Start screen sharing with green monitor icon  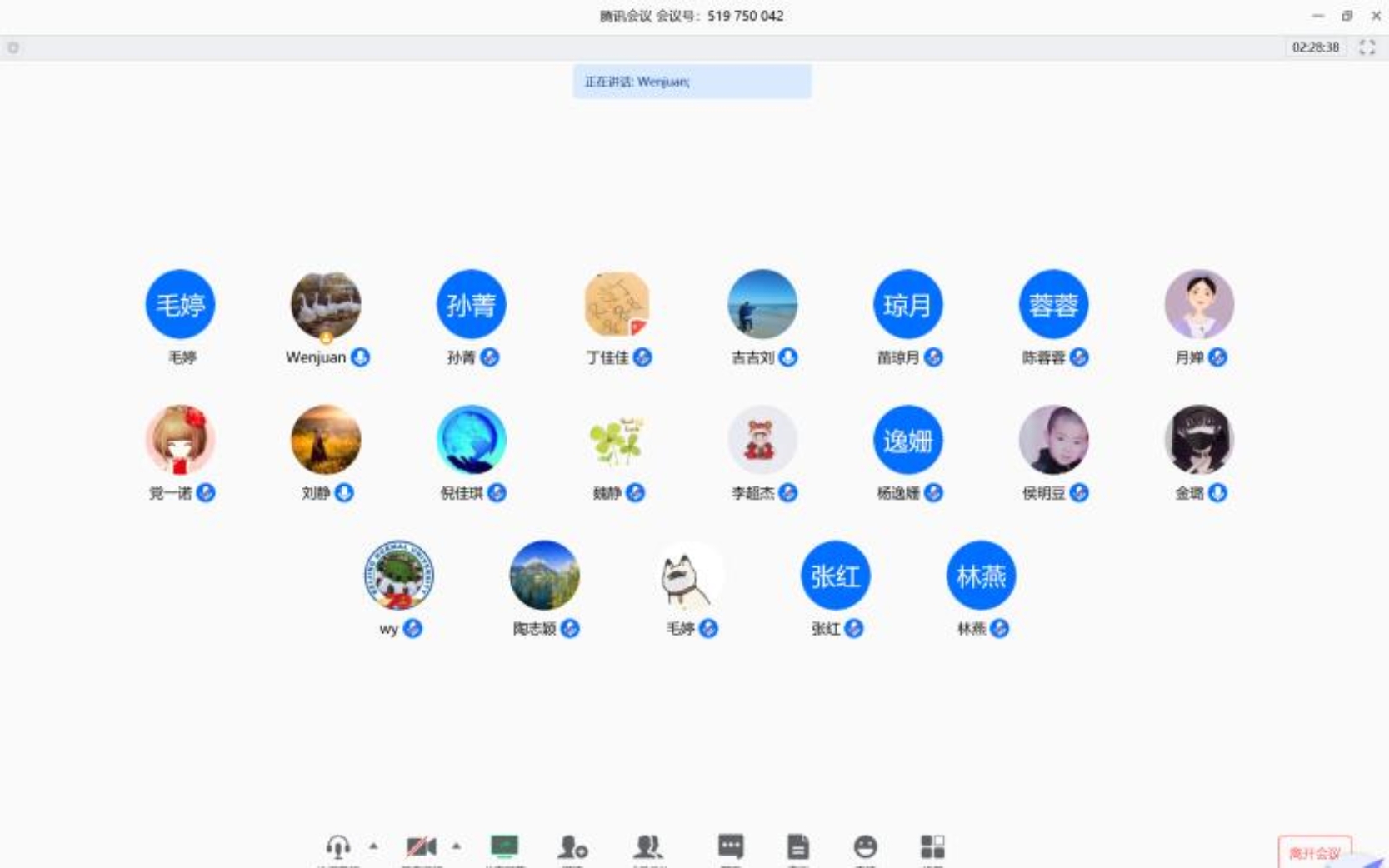click(x=504, y=846)
